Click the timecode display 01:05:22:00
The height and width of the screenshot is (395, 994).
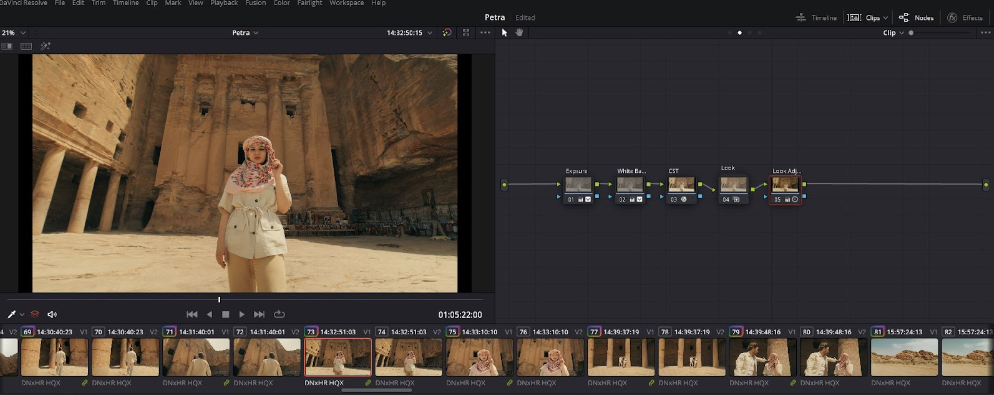pos(460,314)
